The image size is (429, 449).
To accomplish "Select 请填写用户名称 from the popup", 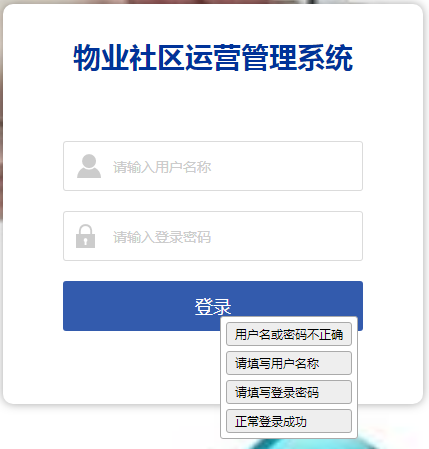I will point(289,363).
